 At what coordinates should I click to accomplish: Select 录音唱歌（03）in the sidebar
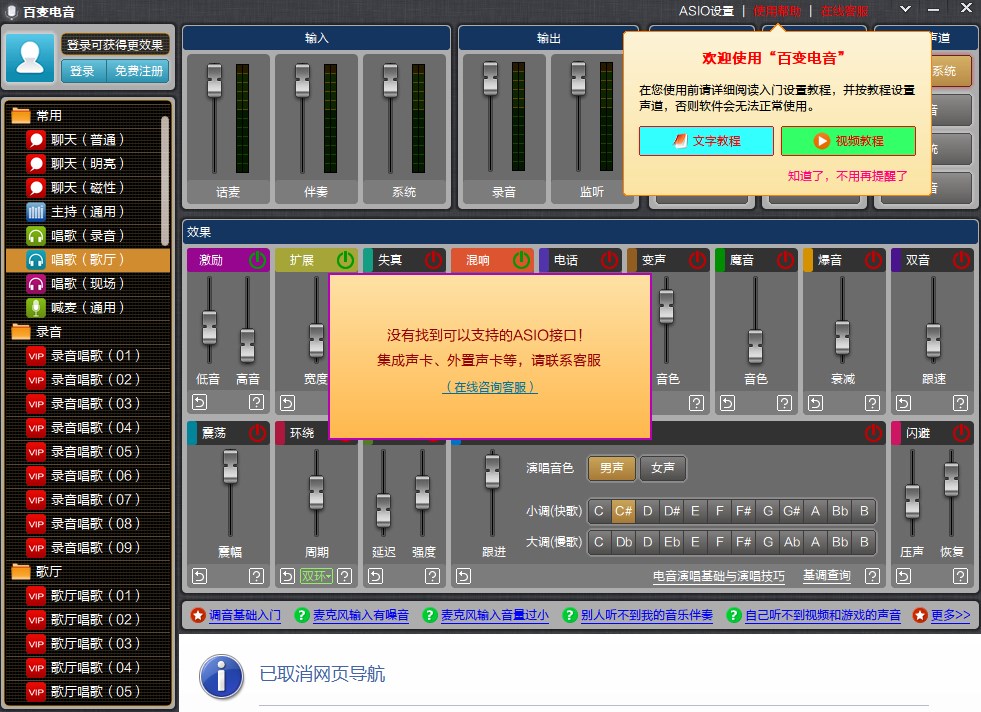92,403
